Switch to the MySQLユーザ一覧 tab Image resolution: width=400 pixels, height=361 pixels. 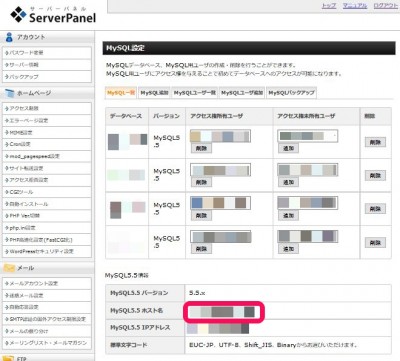coord(195,93)
